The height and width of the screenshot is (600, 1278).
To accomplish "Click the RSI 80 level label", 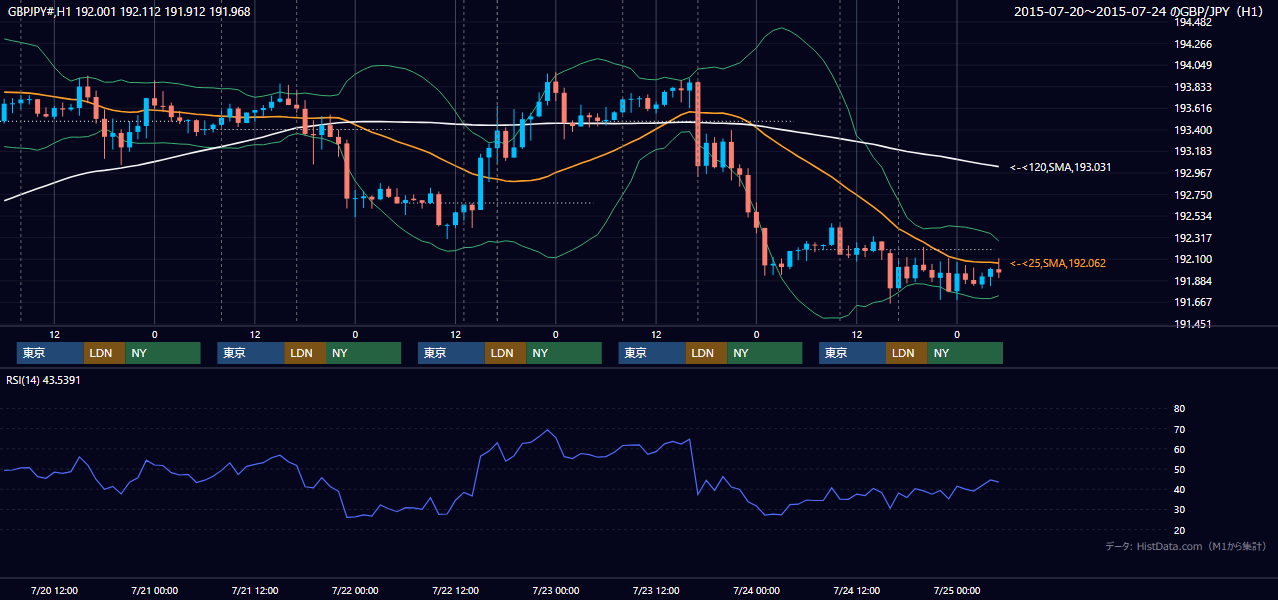I will tap(1179, 409).
